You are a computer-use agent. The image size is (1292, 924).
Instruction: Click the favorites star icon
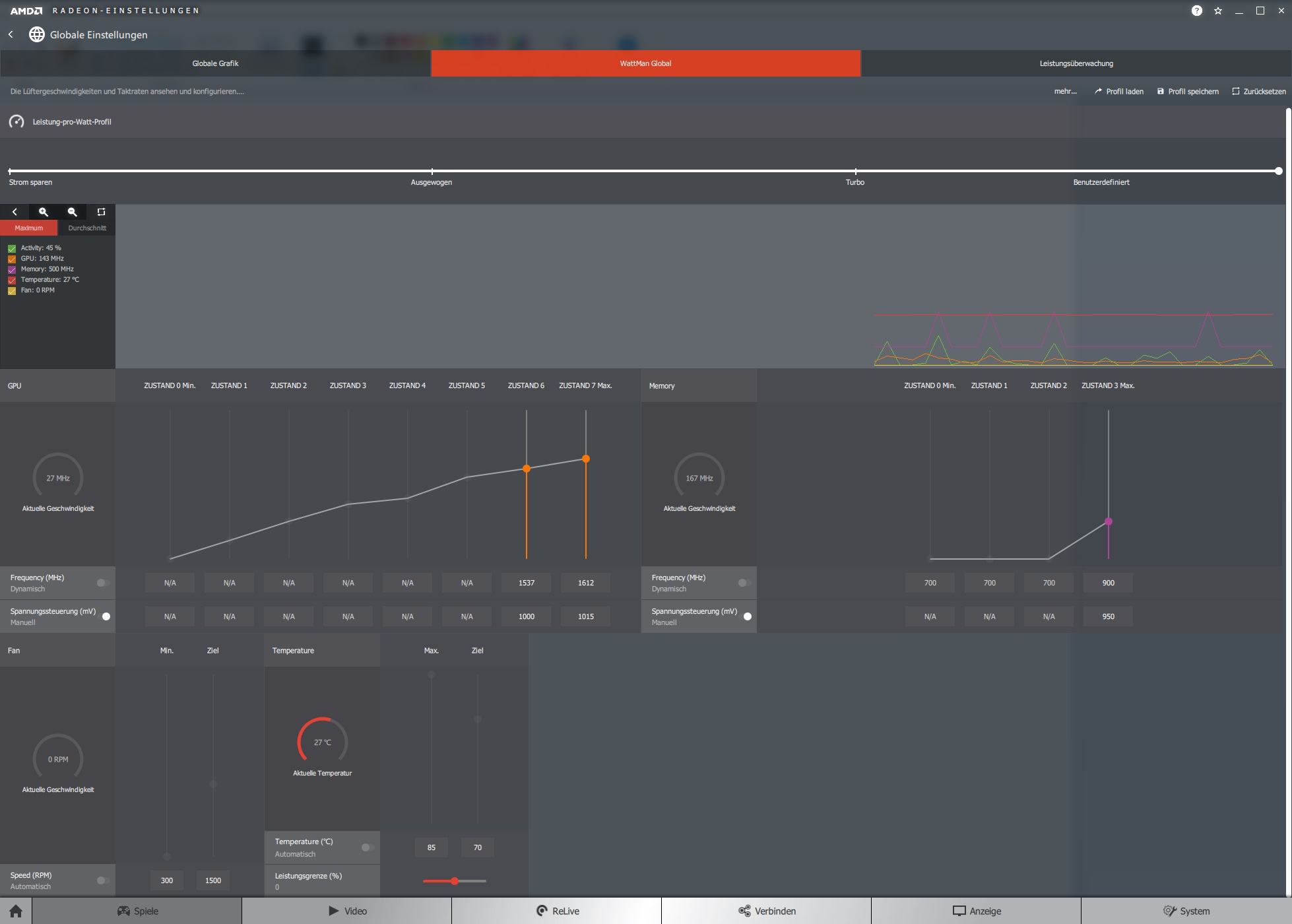click(x=1218, y=11)
